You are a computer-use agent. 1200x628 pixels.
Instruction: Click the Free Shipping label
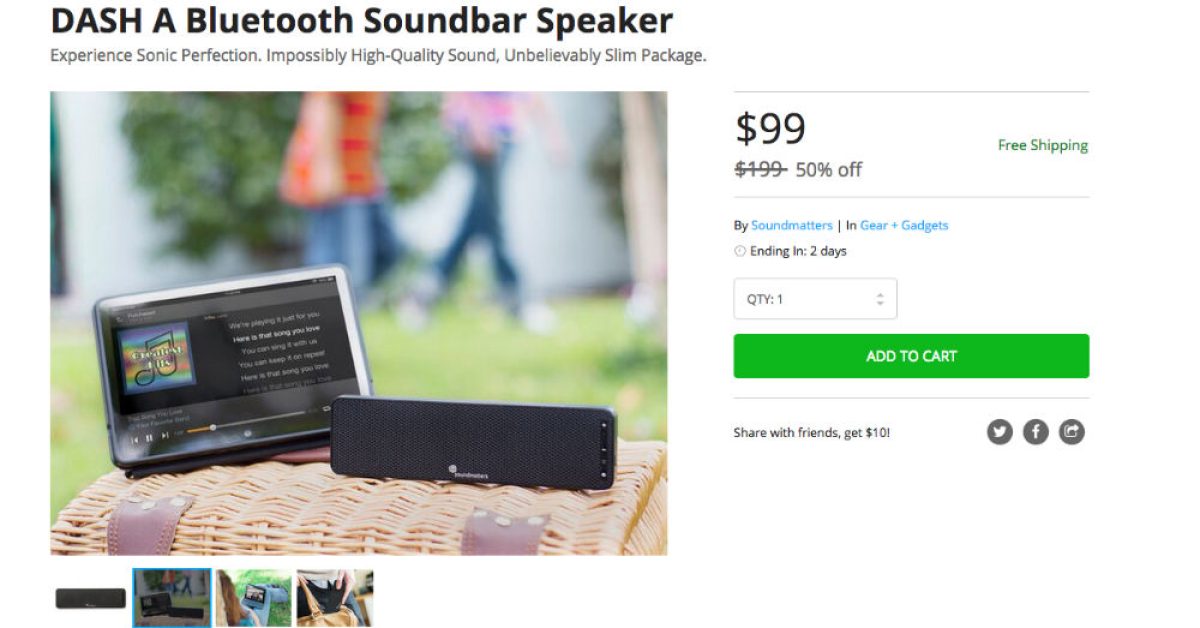[1042, 145]
